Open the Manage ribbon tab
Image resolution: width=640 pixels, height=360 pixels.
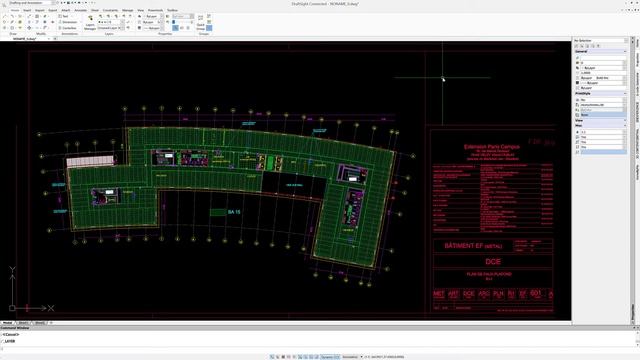[127, 10]
